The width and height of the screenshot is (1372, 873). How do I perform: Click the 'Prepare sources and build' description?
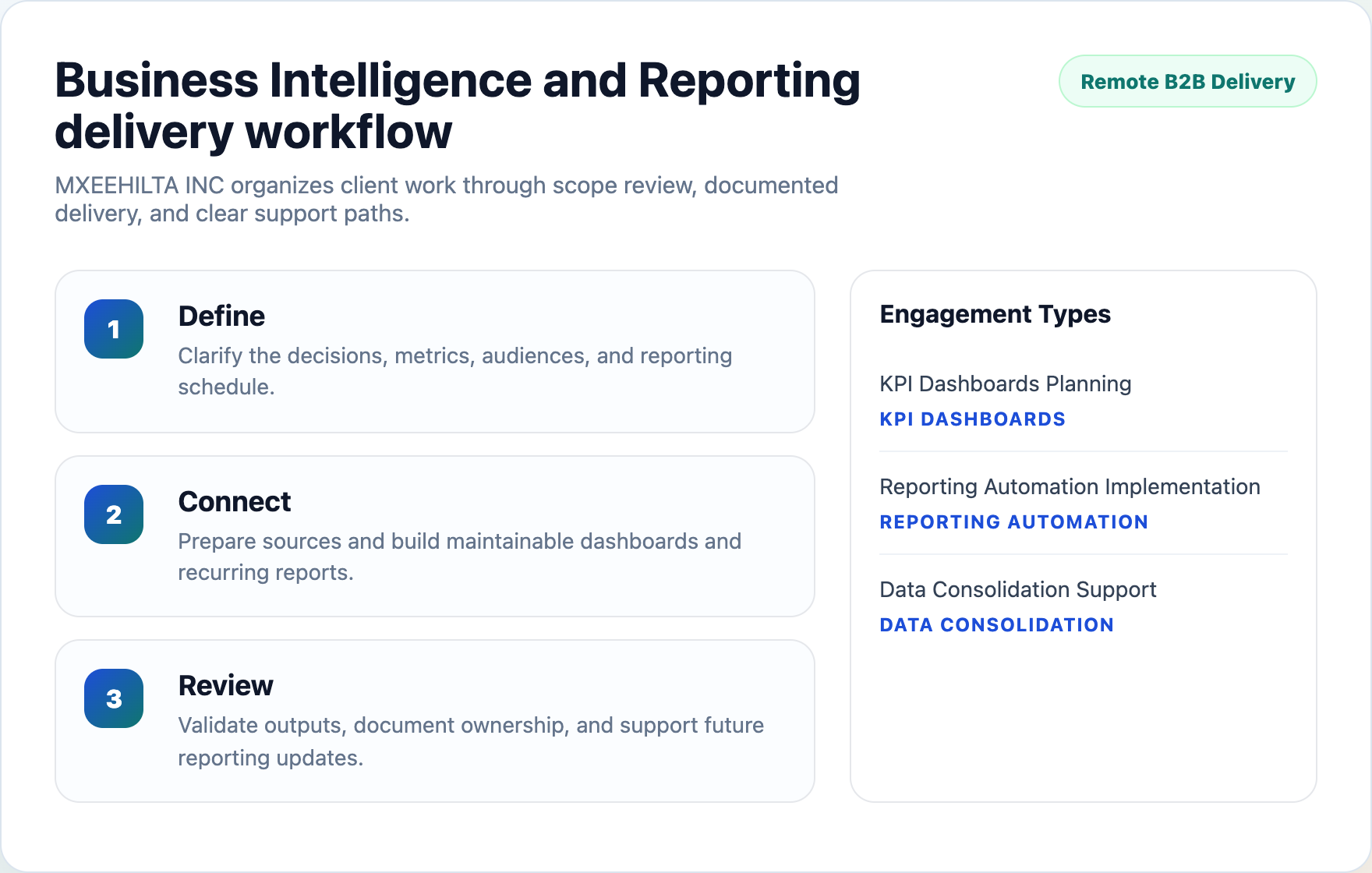[x=459, y=557]
